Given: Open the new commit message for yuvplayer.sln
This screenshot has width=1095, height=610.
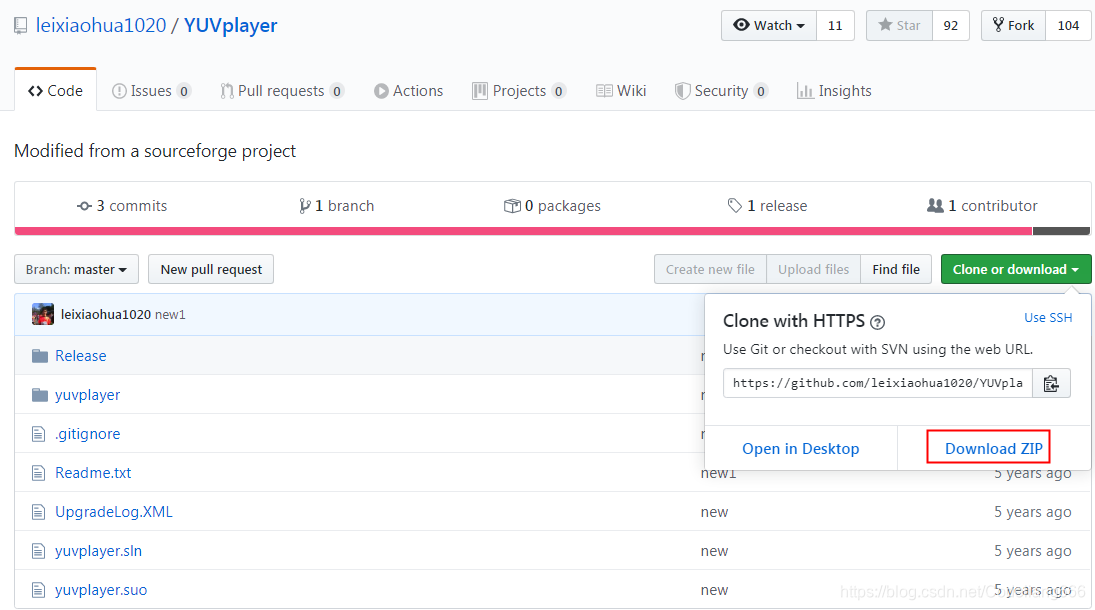Looking at the screenshot, I should 714,551.
